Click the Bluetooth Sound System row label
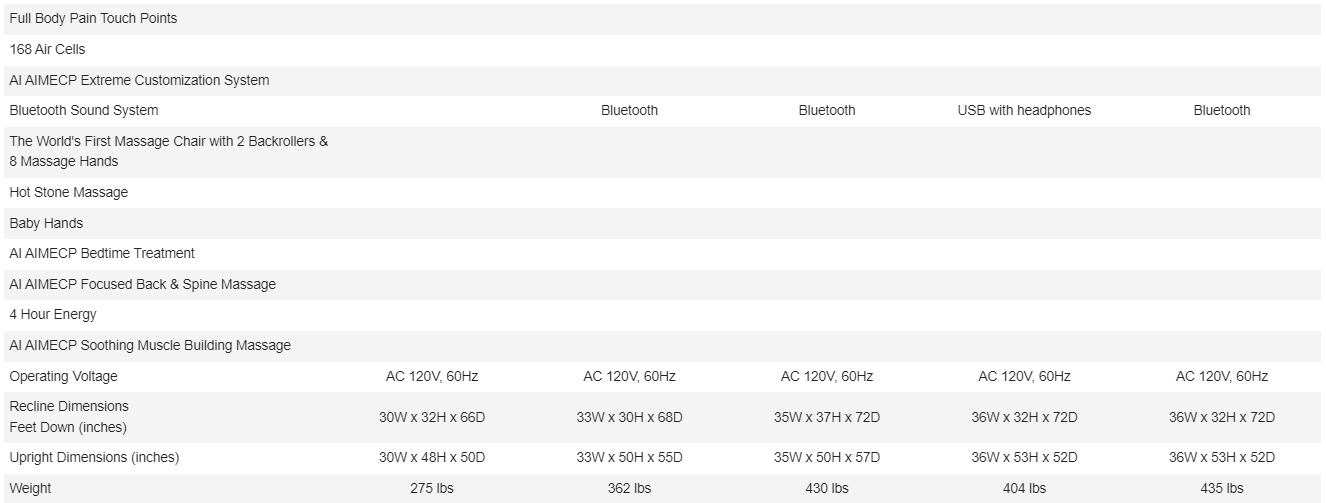1326x503 pixels. 84,110
